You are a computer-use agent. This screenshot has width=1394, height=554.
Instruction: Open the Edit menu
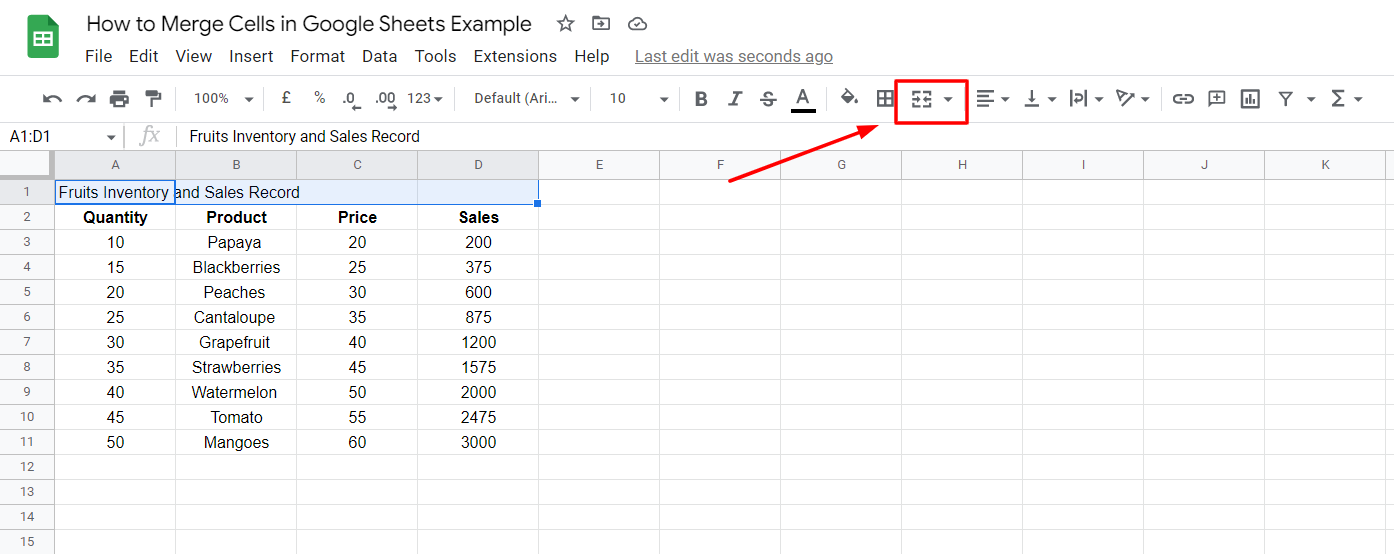144,56
